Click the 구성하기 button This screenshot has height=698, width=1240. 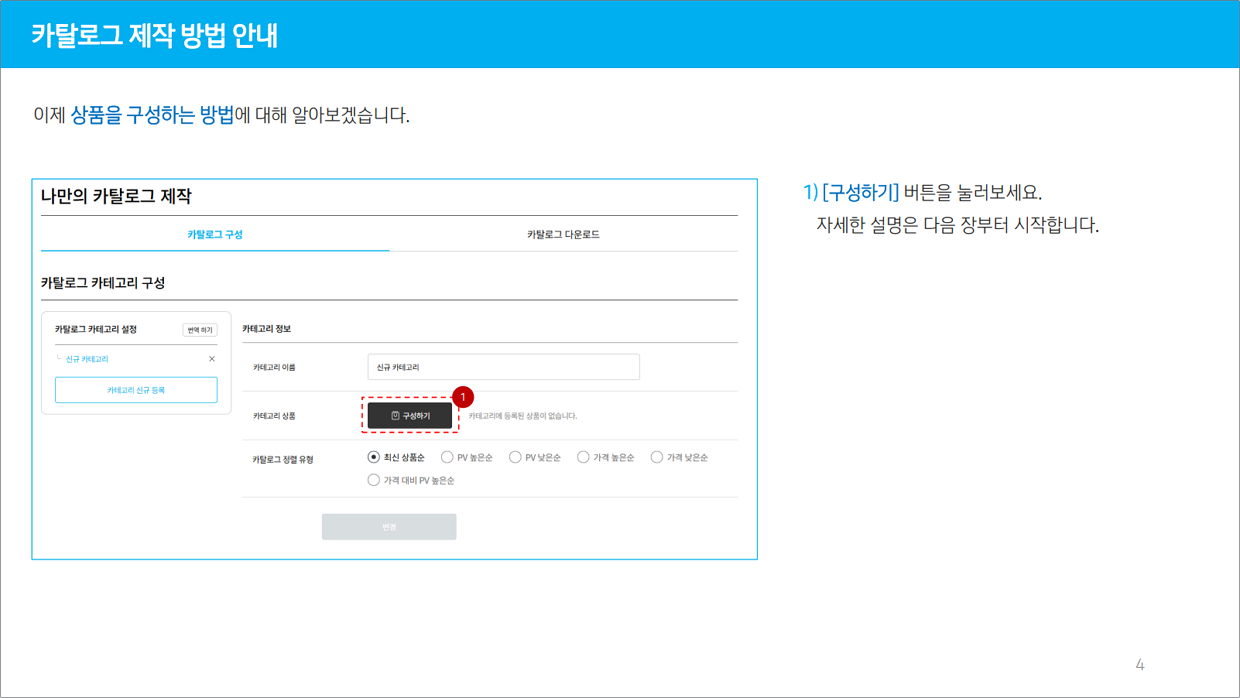tap(410, 415)
